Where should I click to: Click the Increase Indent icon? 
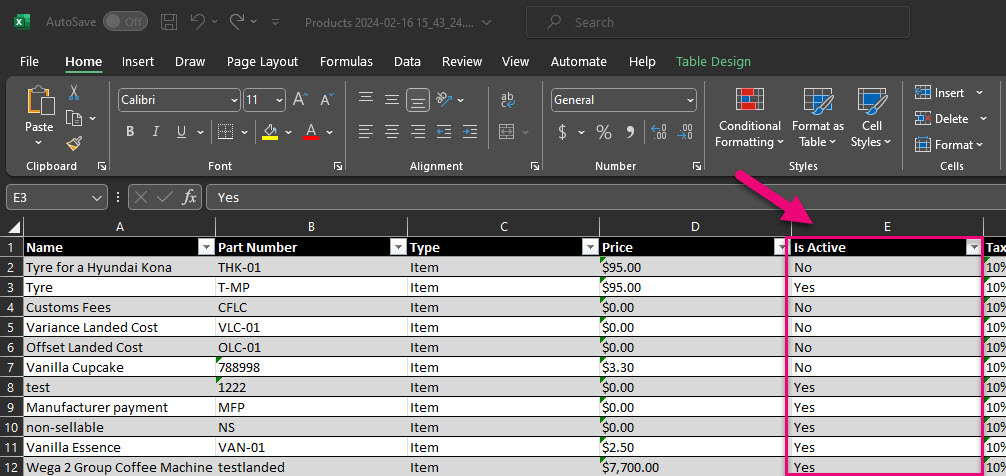[x=470, y=132]
